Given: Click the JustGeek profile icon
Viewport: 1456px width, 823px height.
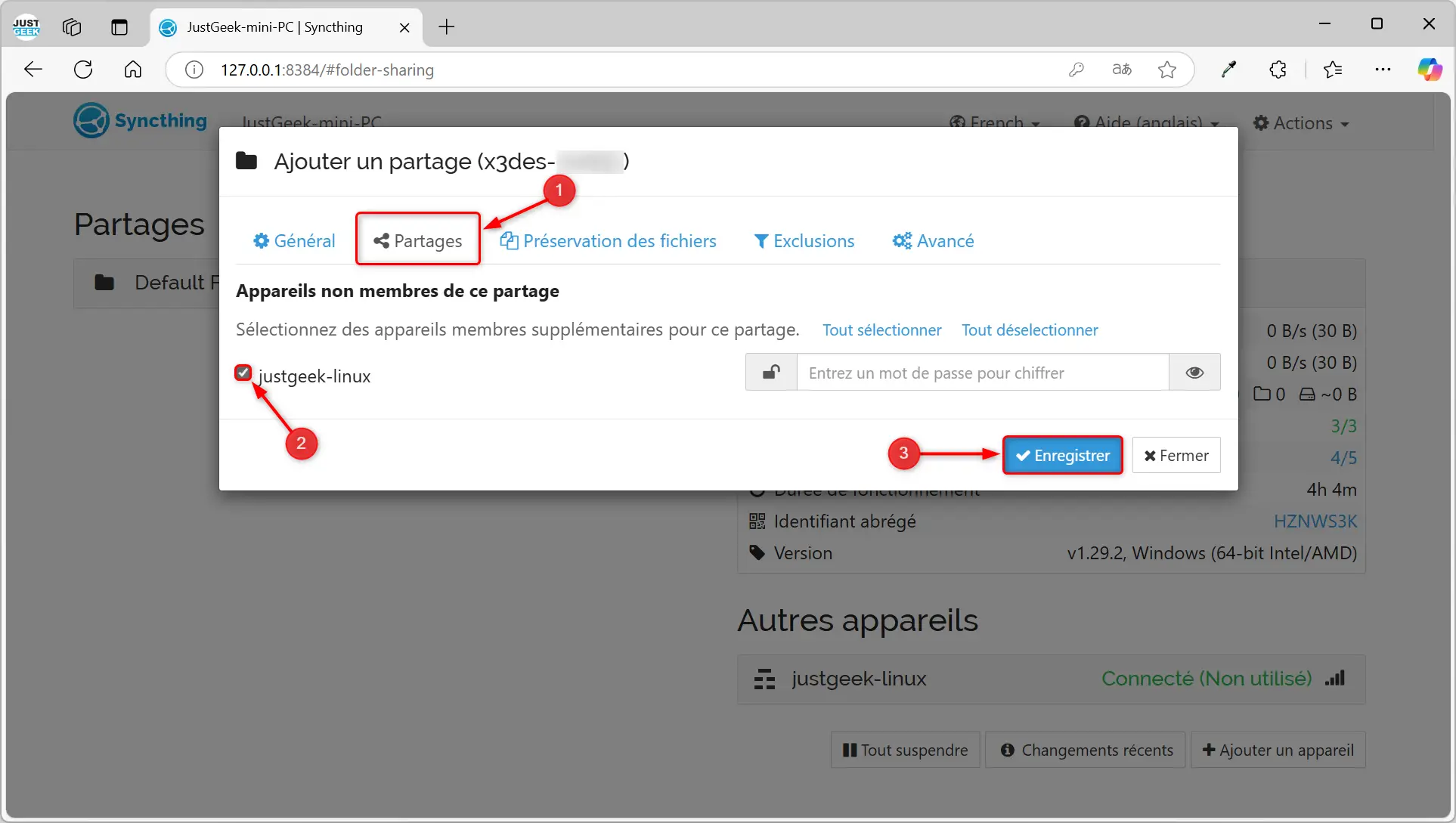Looking at the screenshot, I should 26,27.
